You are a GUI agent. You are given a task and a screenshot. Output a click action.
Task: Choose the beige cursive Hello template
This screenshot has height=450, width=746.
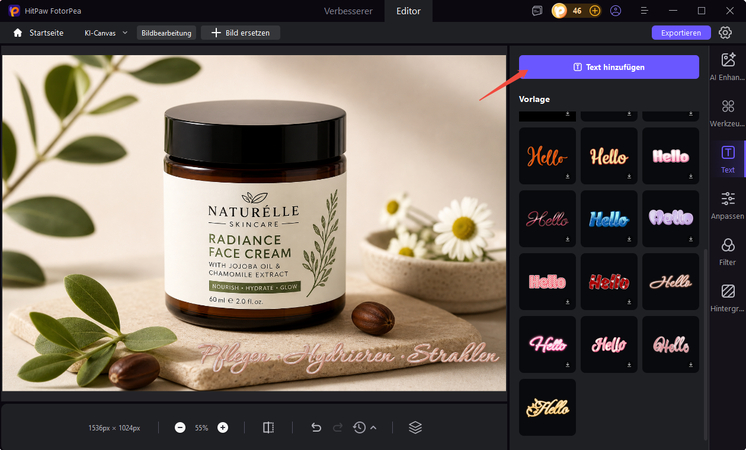coord(670,282)
